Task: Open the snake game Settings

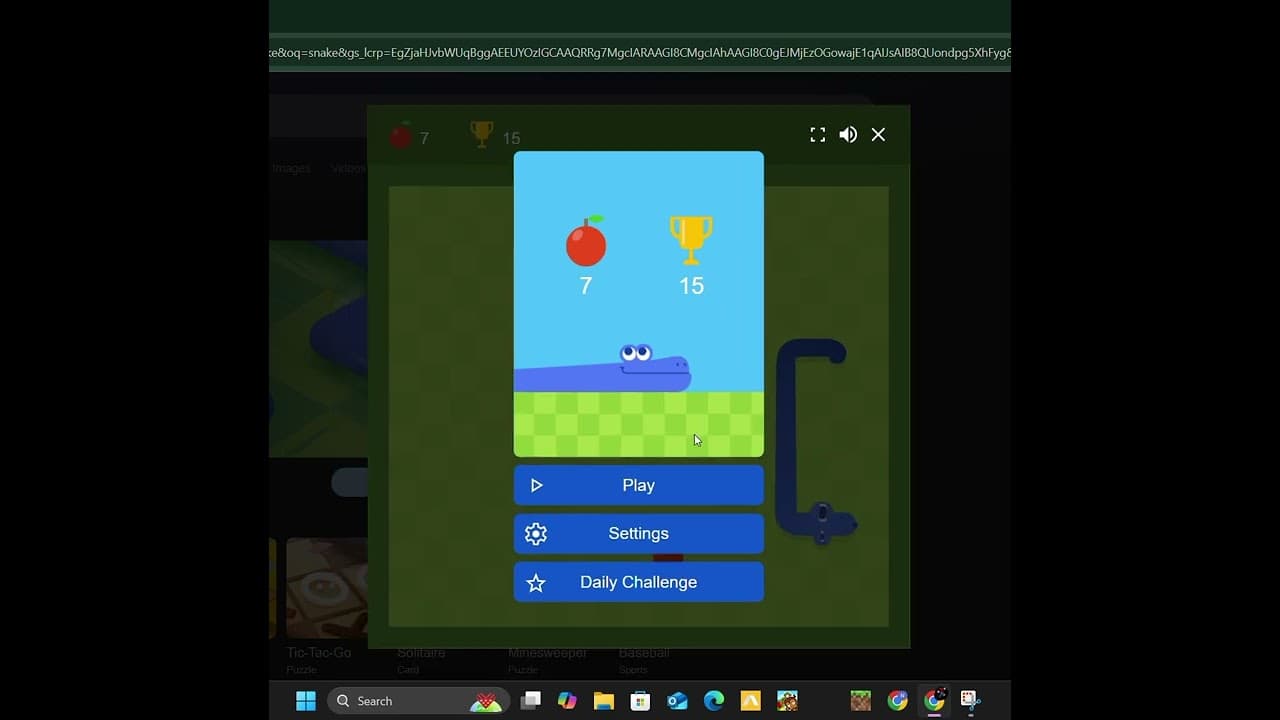Action: tap(638, 534)
